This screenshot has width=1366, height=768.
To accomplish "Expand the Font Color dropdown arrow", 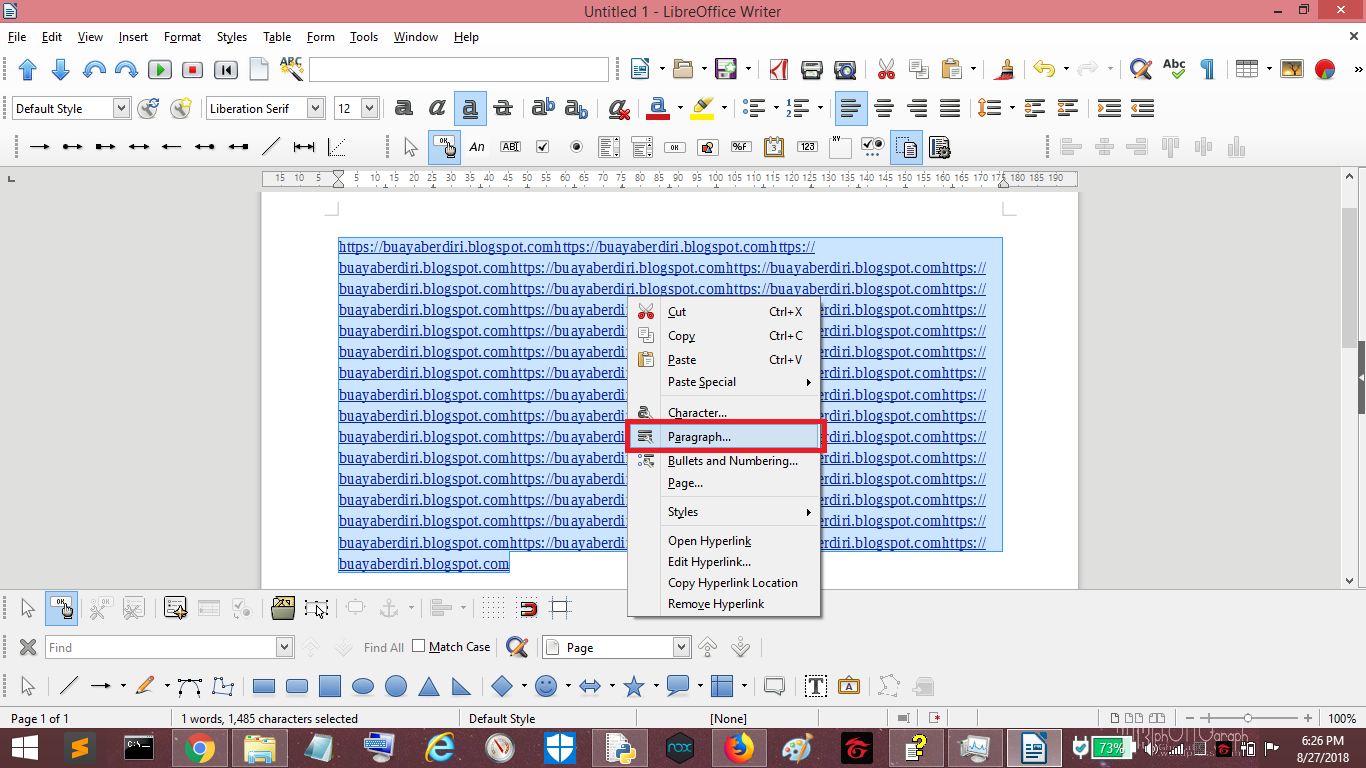I will [x=680, y=108].
